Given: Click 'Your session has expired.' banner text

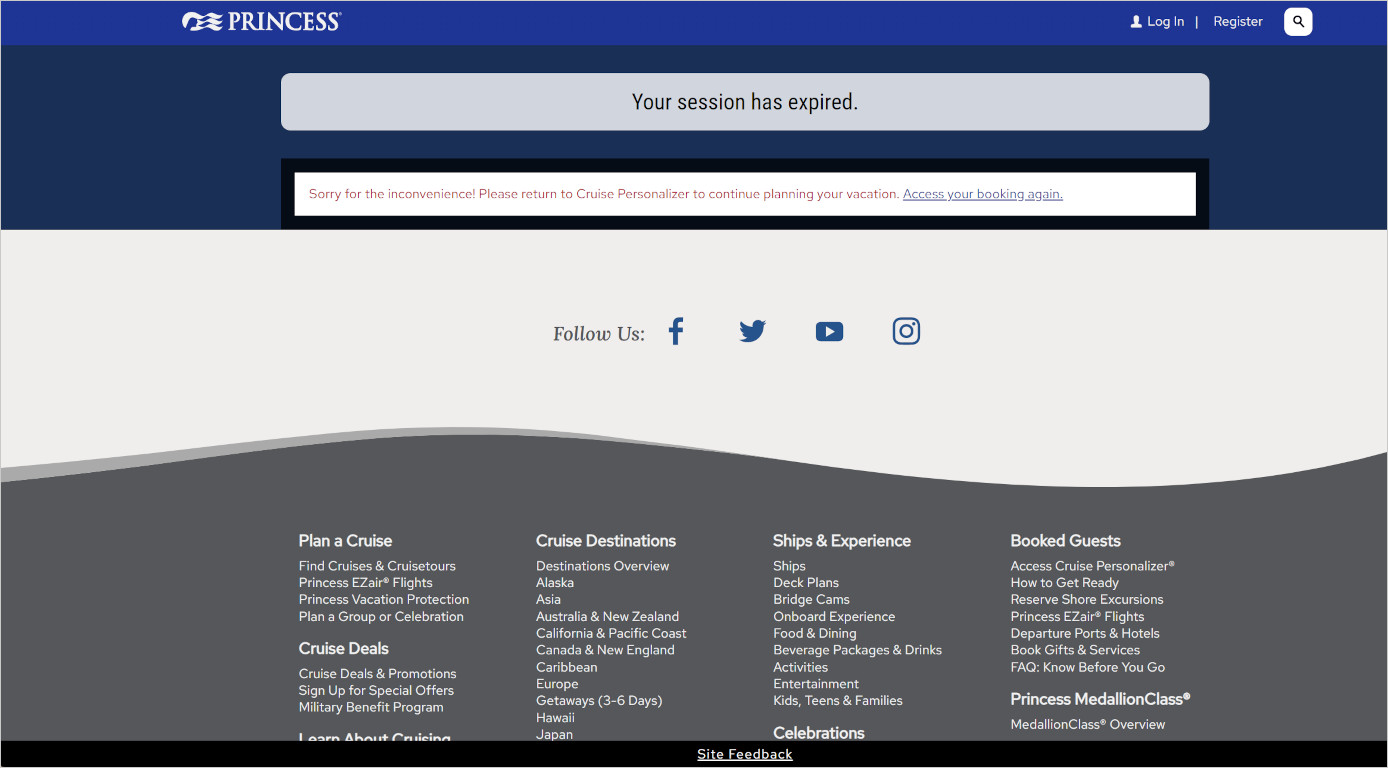Looking at the screenshot, I should 745,102.
